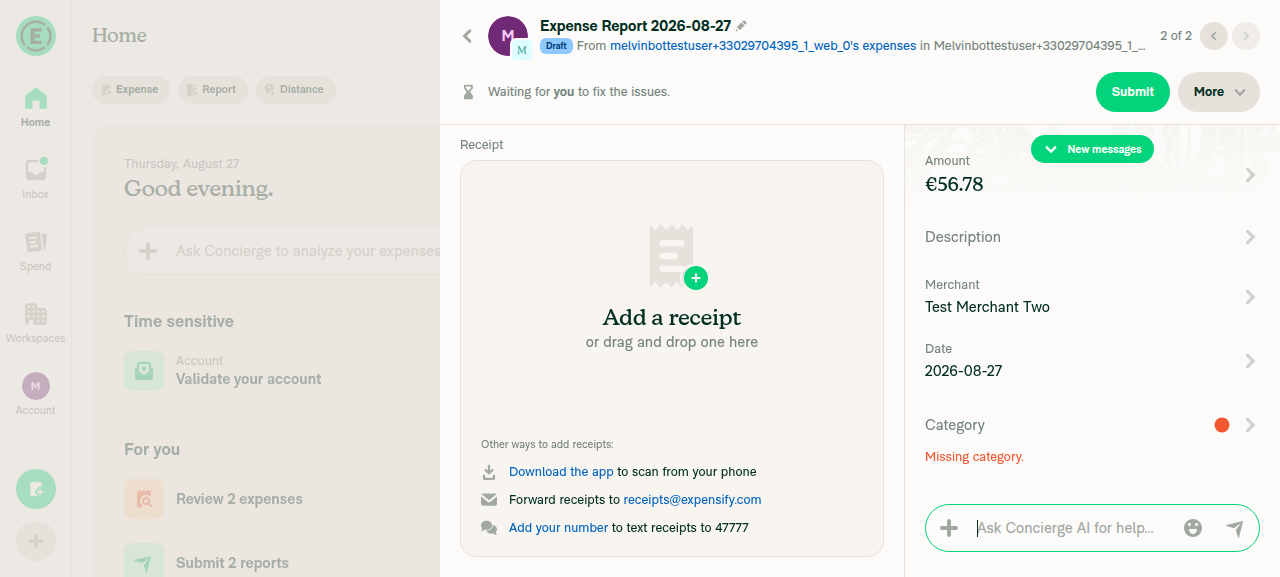
Task: Open the Download the app link
Action: pyautogui.click(x=561, y=472)
